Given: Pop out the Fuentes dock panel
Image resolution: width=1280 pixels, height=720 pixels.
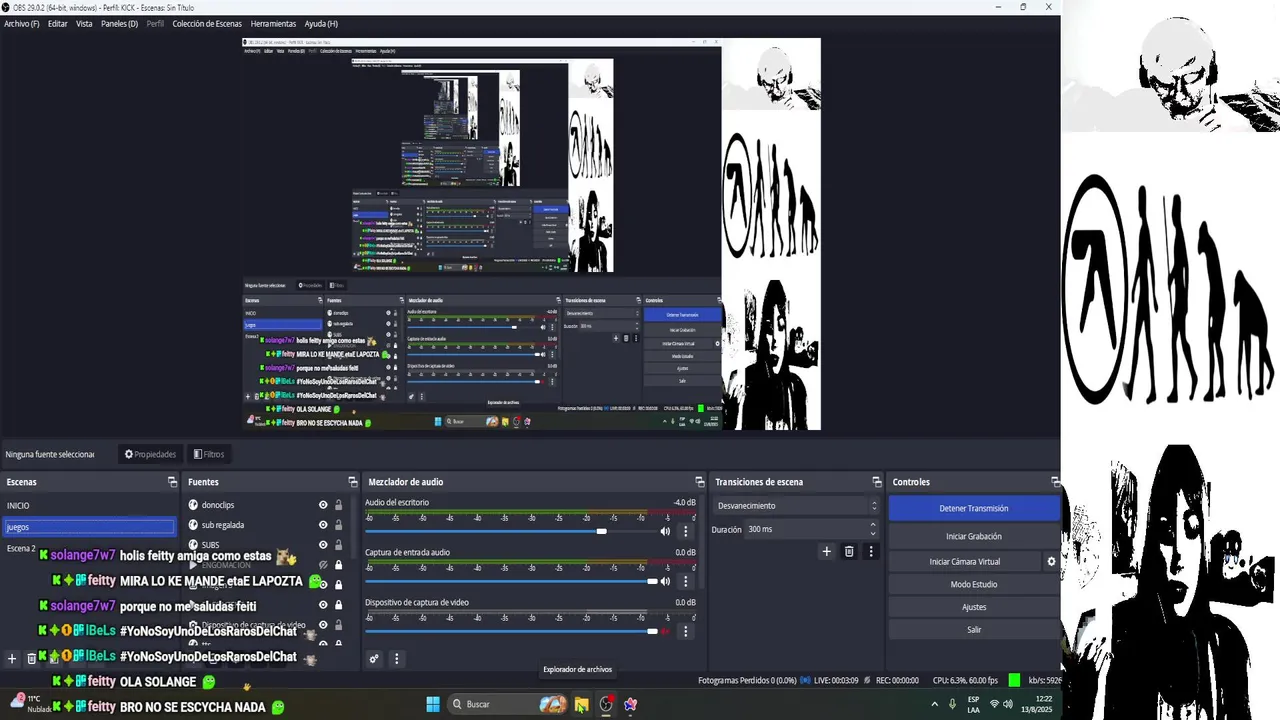Looking at the screenshot, I should [352, 482].
